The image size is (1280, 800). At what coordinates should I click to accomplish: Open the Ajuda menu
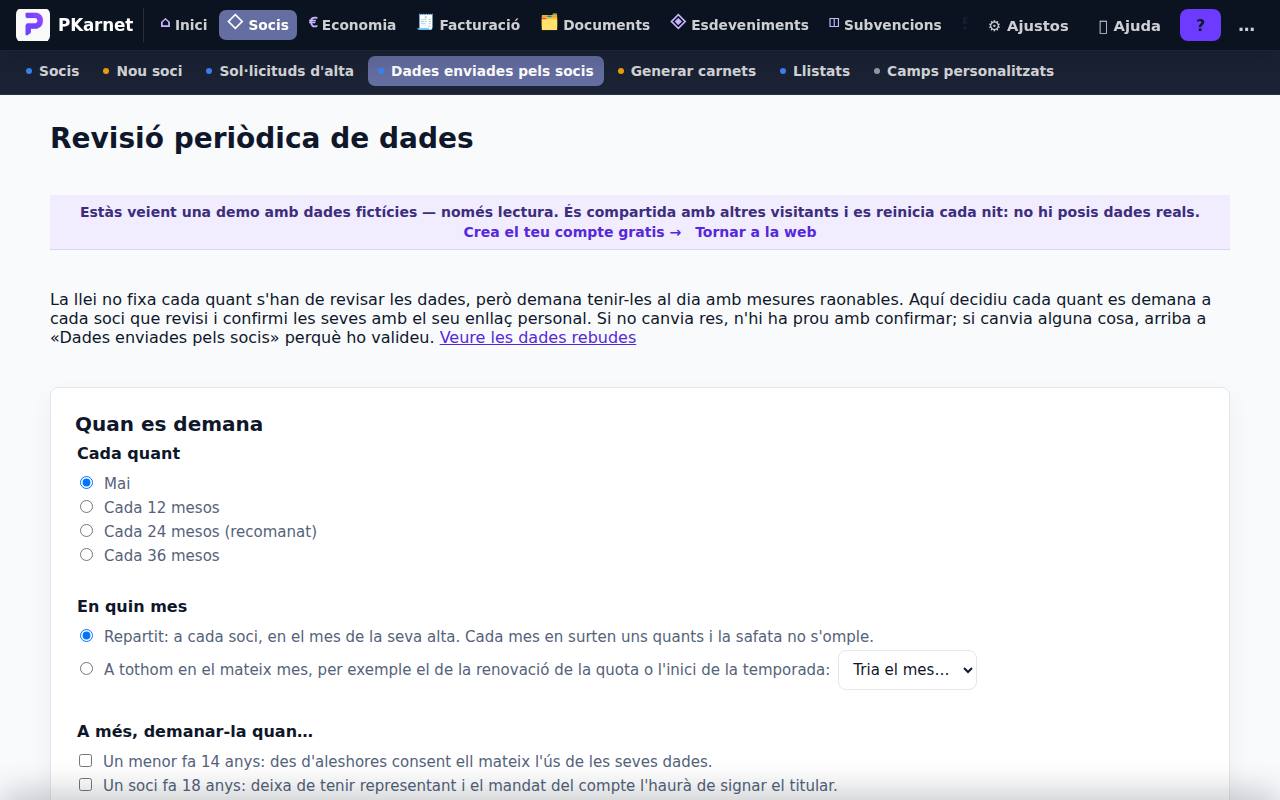tap(1129, 26)
